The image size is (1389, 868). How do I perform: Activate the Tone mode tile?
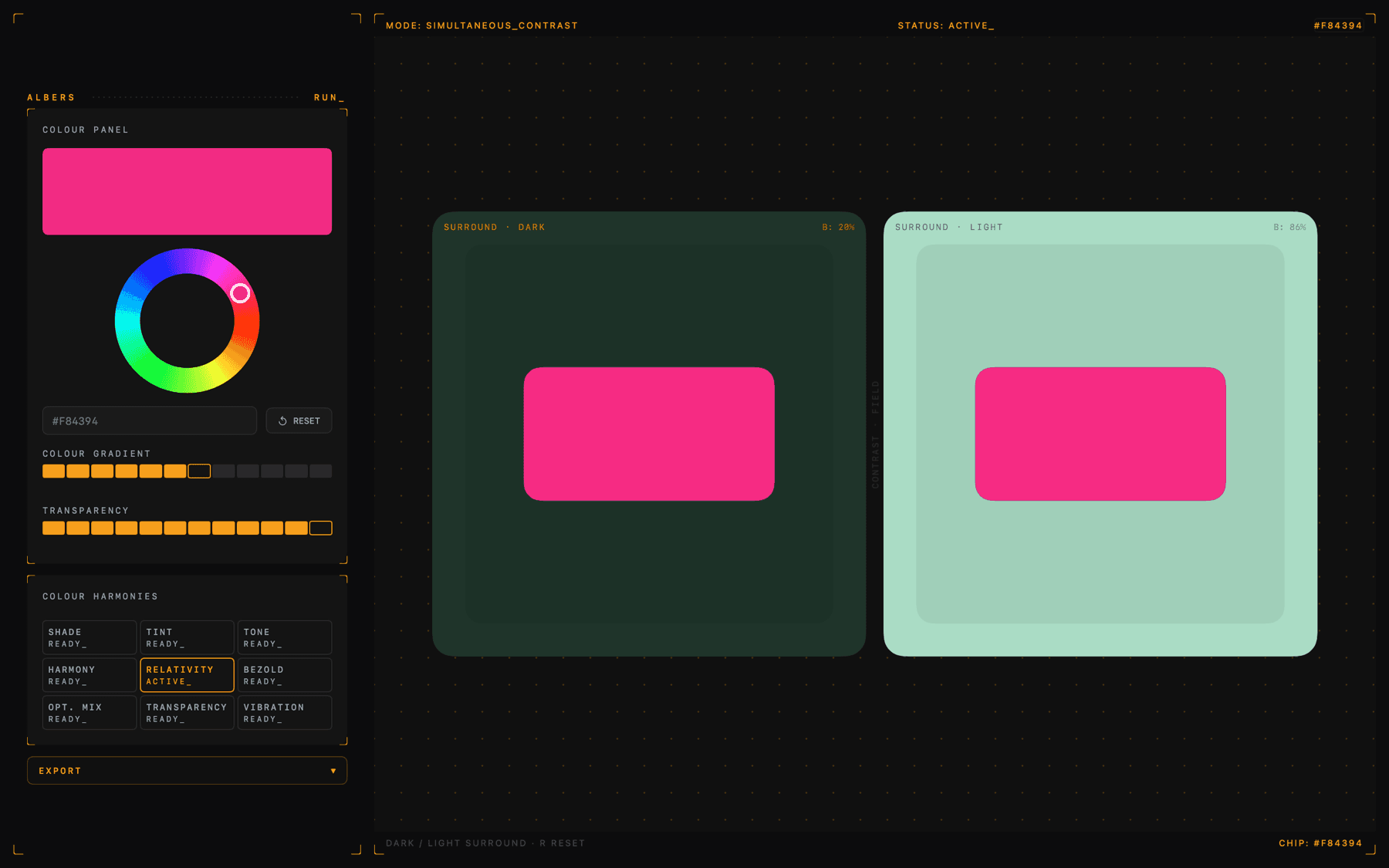[284, 637]
